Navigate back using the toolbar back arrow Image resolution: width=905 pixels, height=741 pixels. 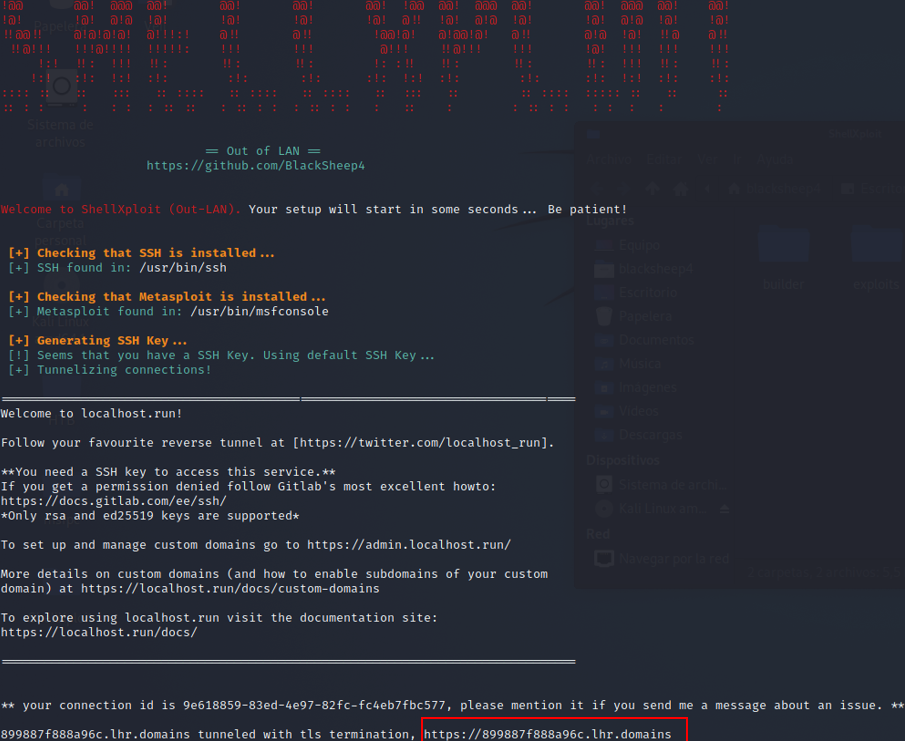[597, 188]
